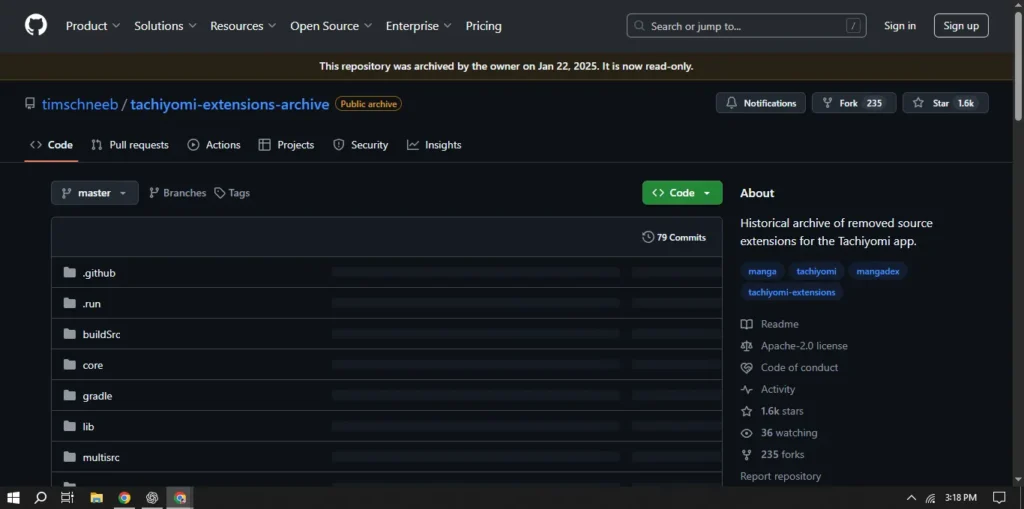The image size is (1024, 509).
Task: Open the Apache-2.0 license link
Action: tap(803, 346)
